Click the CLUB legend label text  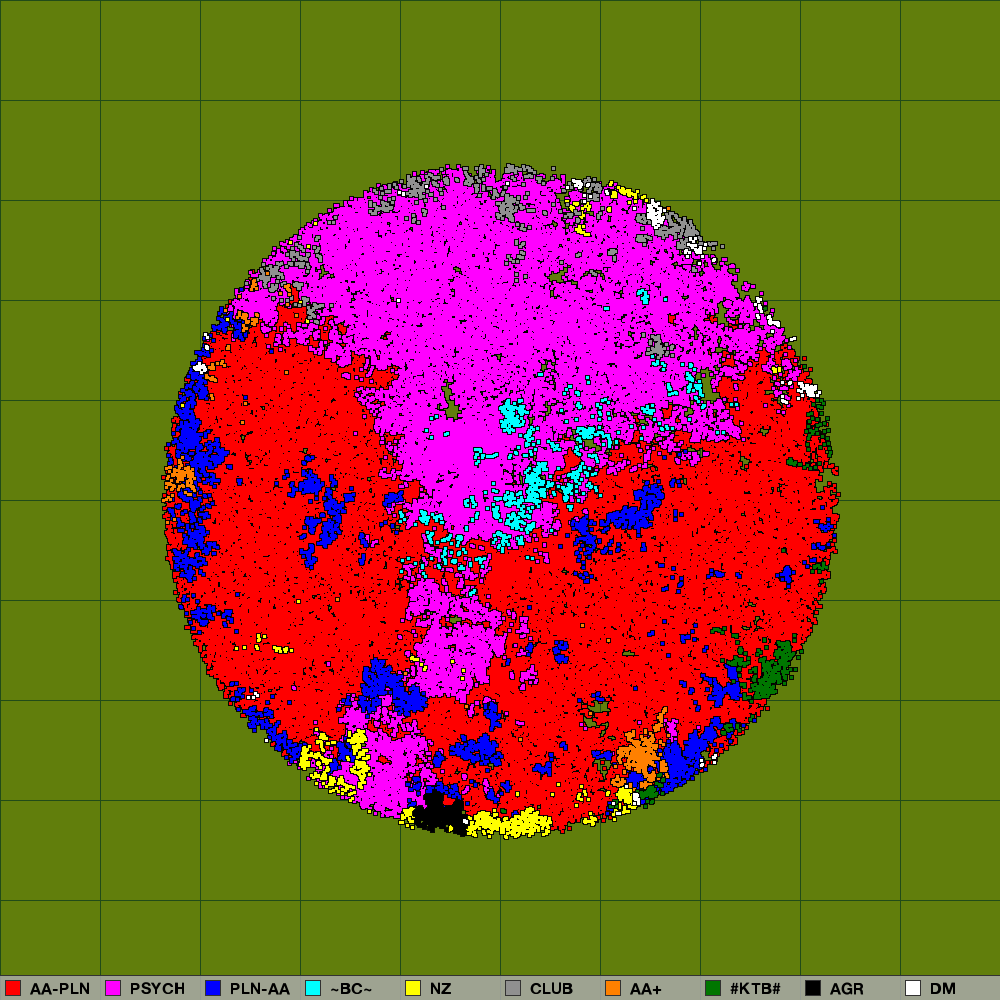(x=551, y=988)
